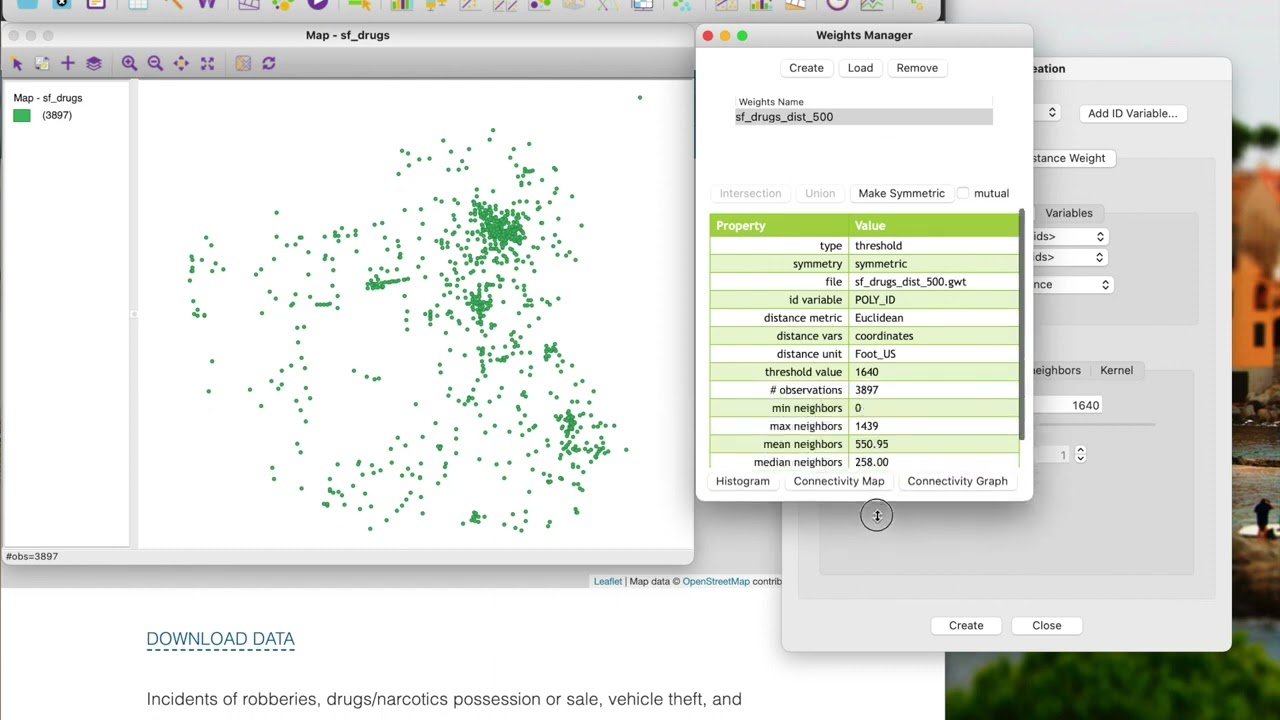Image resolution: width=1280 pixels, height=720 pixels.
Task: Click Create button in Weights Manager
Action: (806, 68)
